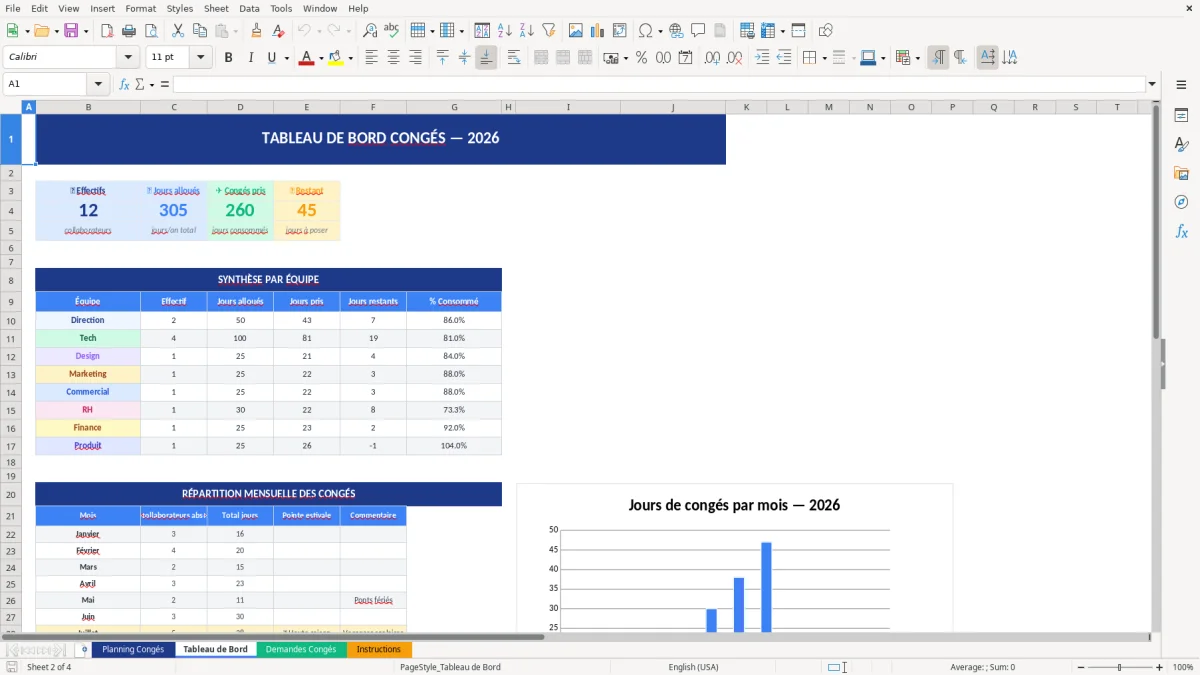Insert a comment

(697, 29)
